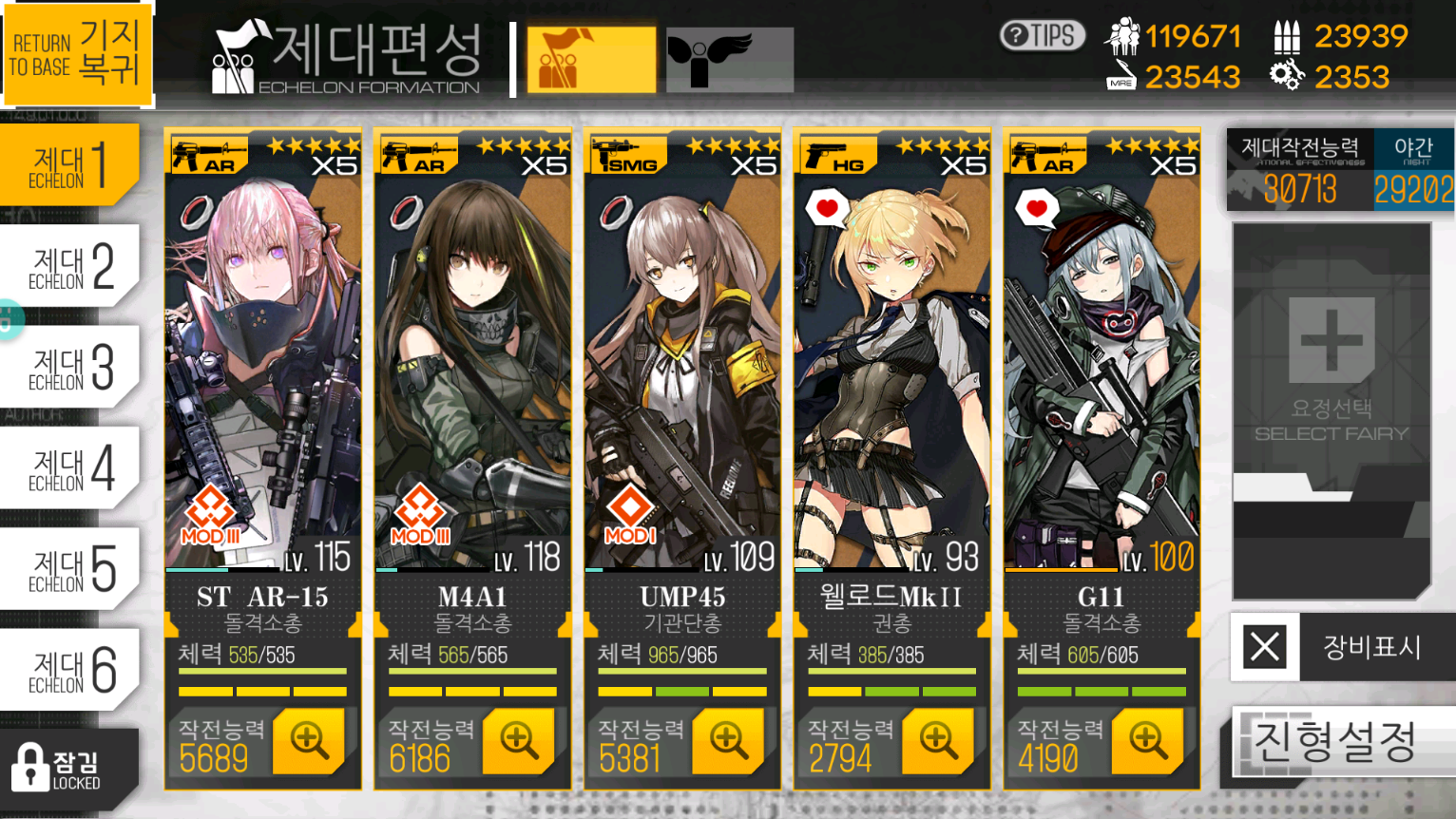Open the TIPS help button
Screen dimensions: 1456x819
pos(1043,36)
